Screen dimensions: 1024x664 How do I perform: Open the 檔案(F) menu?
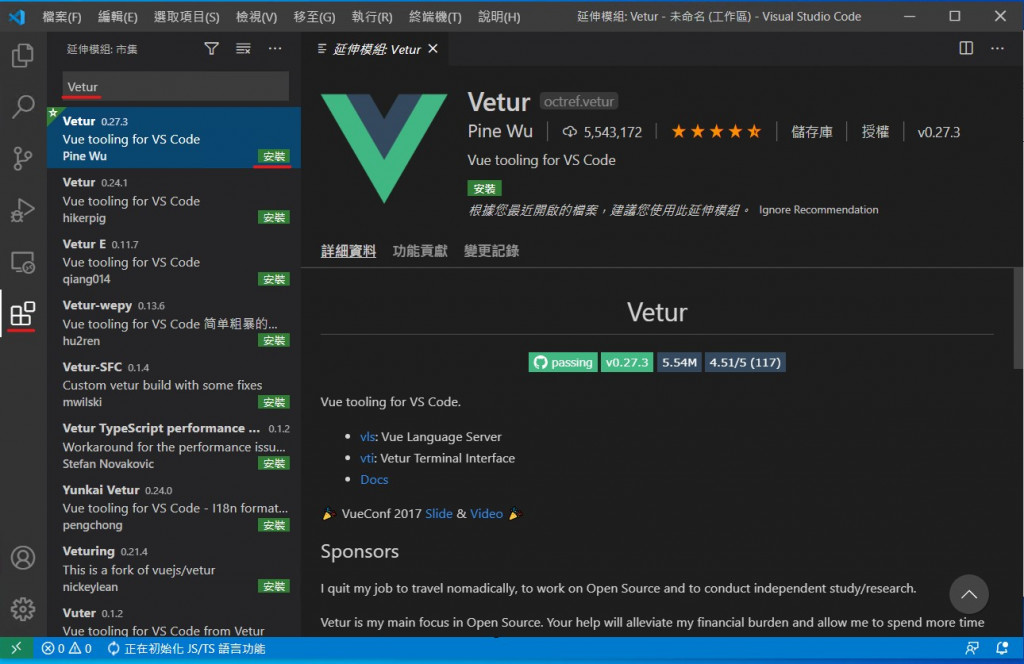pos(61,17)
